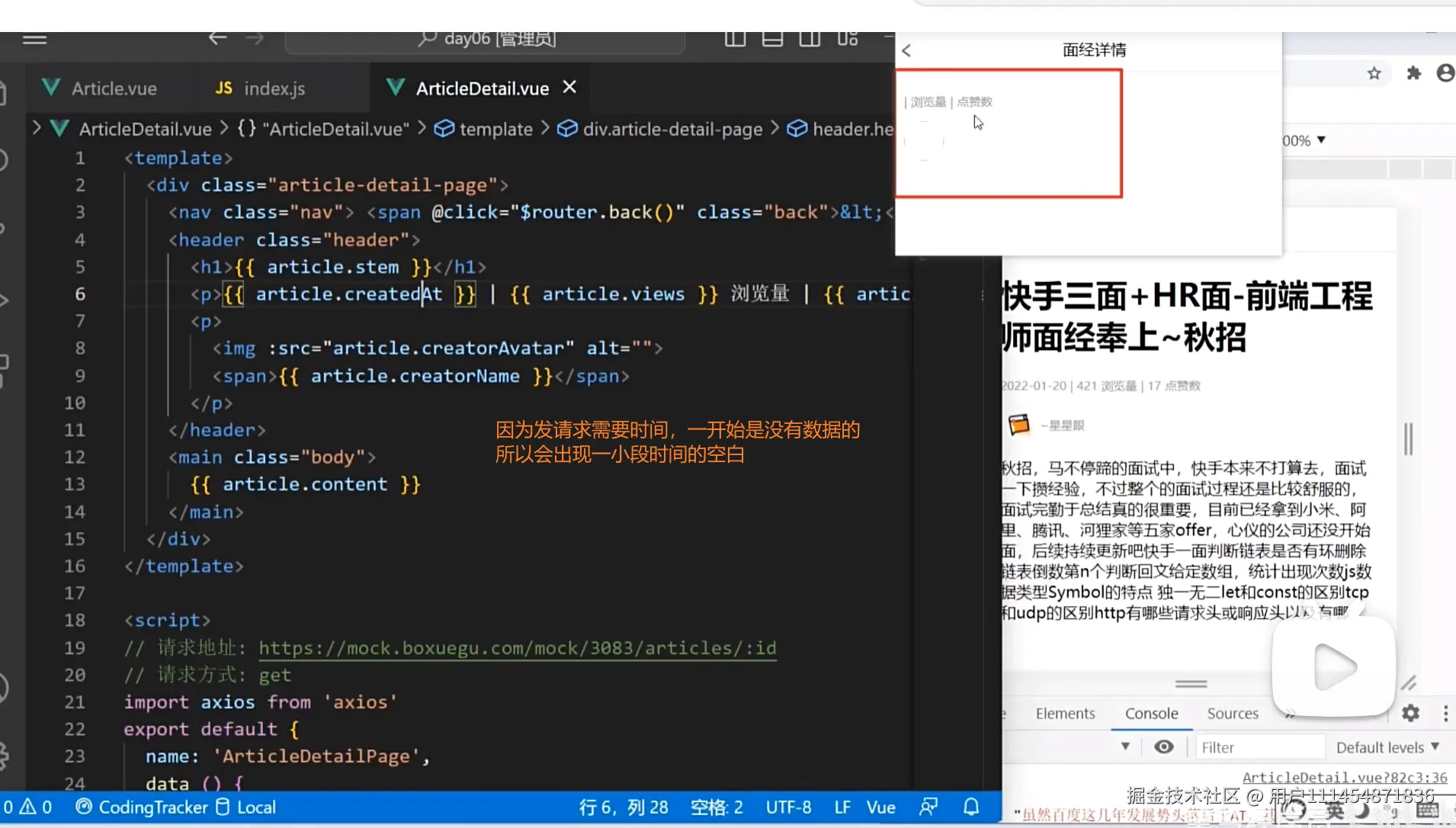Go to line via 行 6, 列 28 indicator
1456x828 pixels.
624,807
